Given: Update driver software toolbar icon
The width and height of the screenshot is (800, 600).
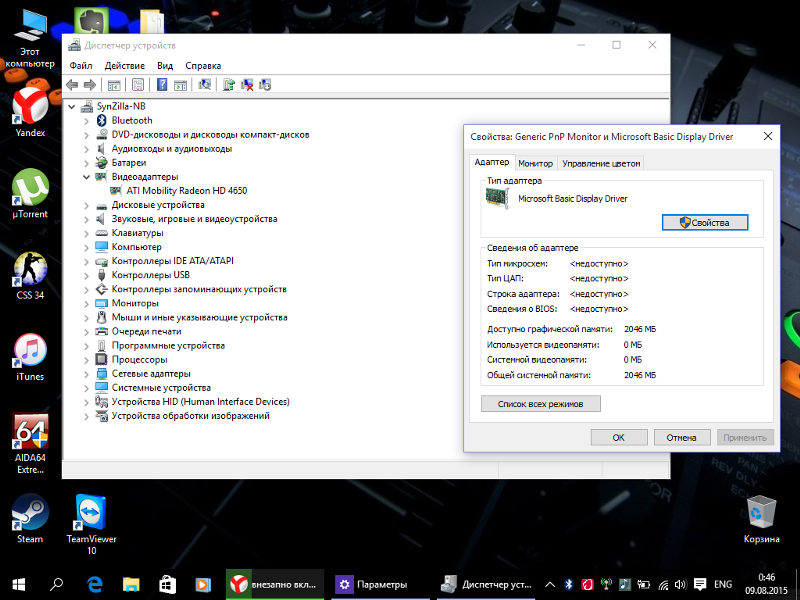Looking at the screenshot, I should [x=229, y=85].
